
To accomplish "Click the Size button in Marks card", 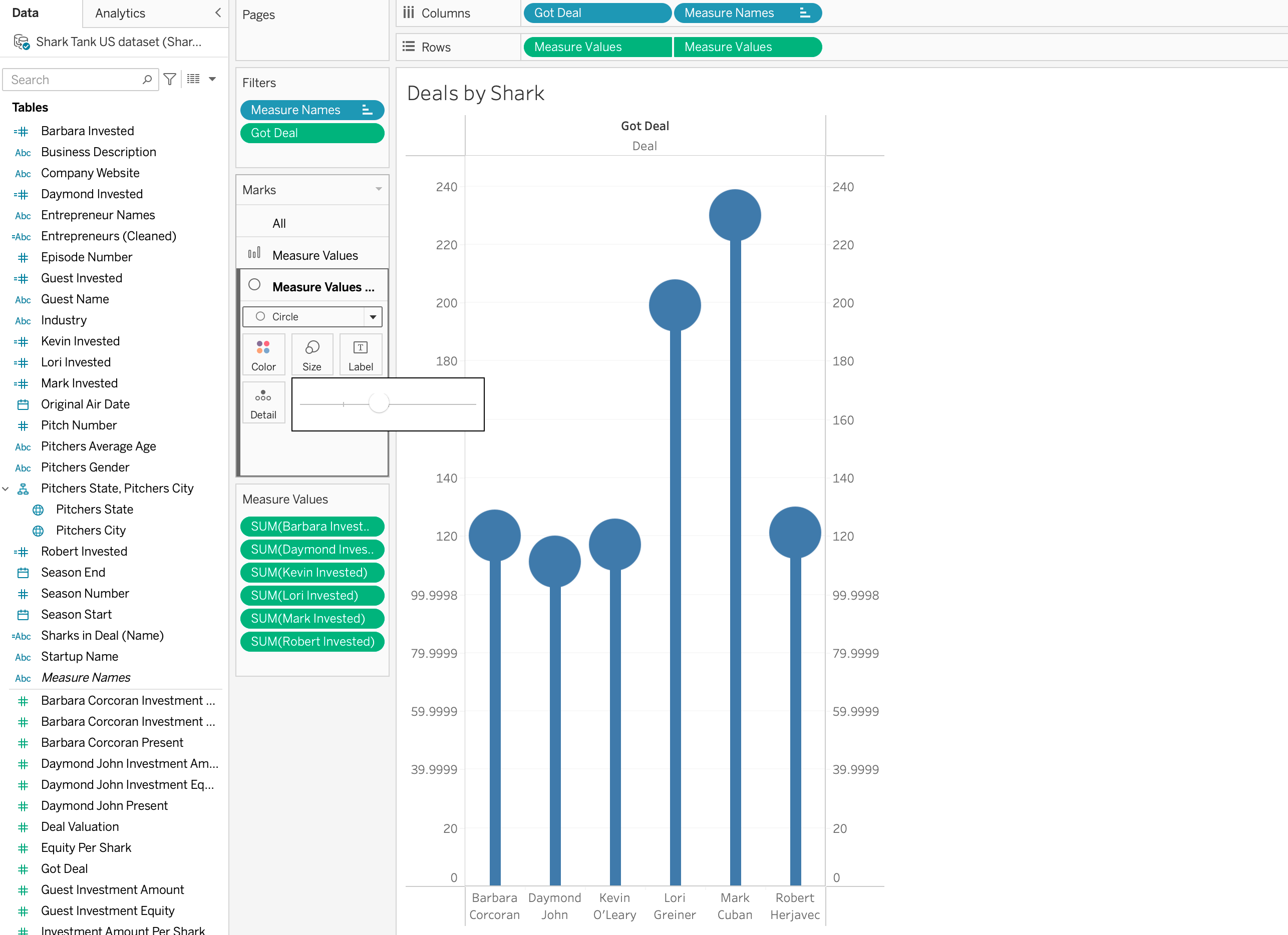I will tap(311, 355).
